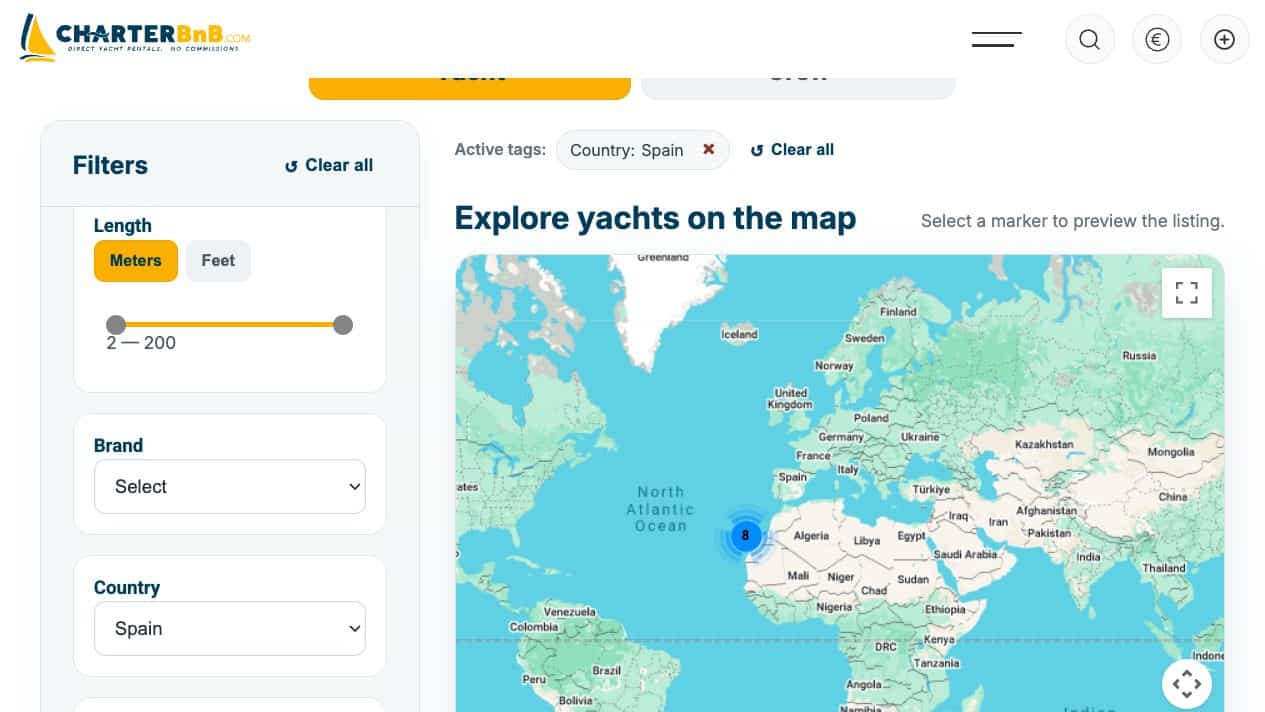Select Feet length unit
Image resolution: width=1265 pixels, height=712 pixels.
tap(218, 261)
